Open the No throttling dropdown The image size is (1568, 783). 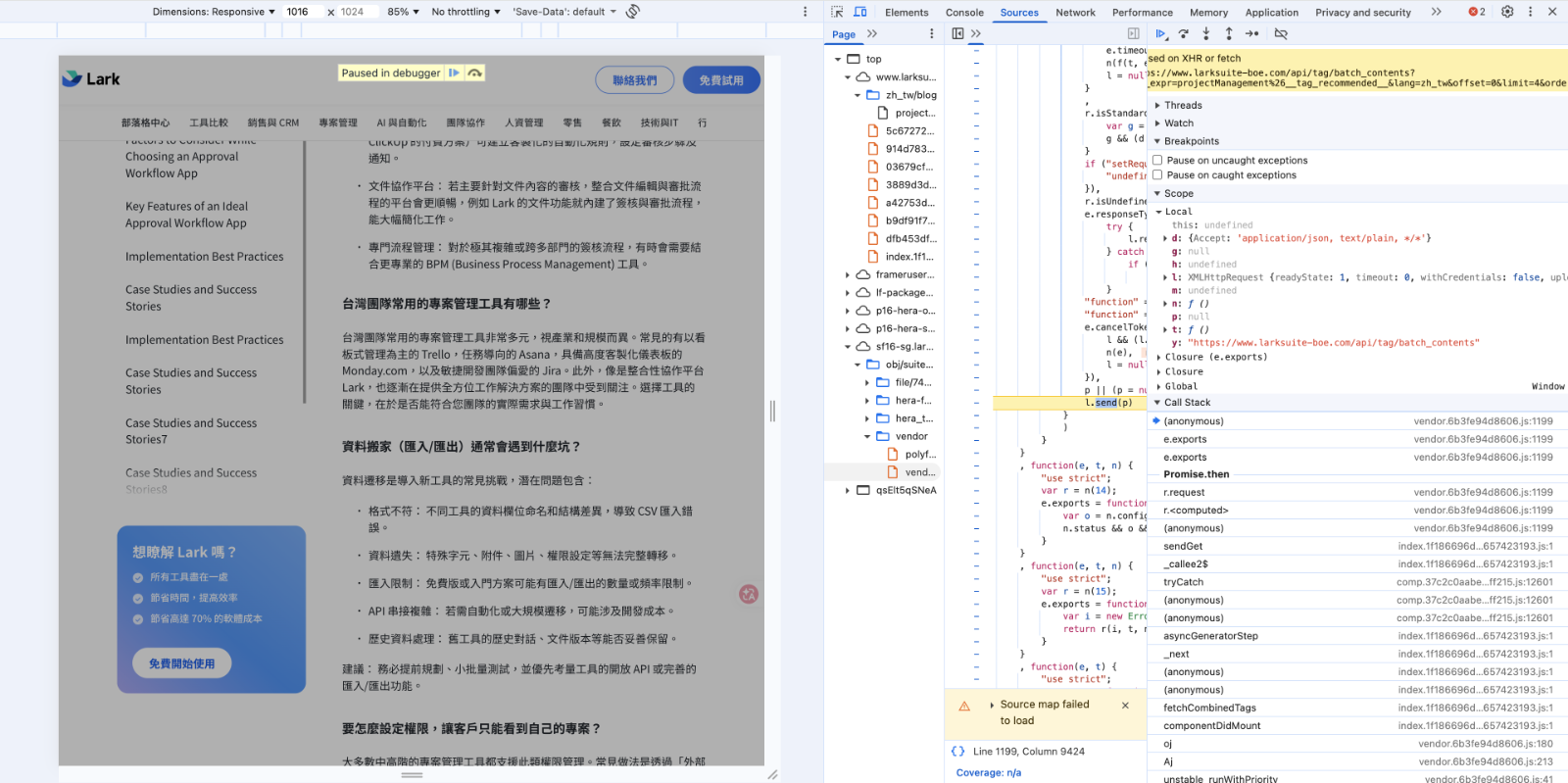pos(465,12)
